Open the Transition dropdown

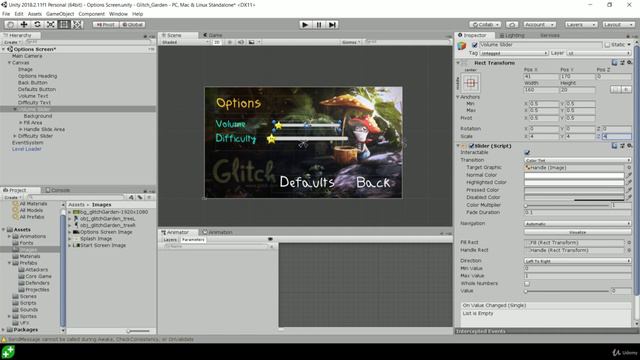point(578,160)
